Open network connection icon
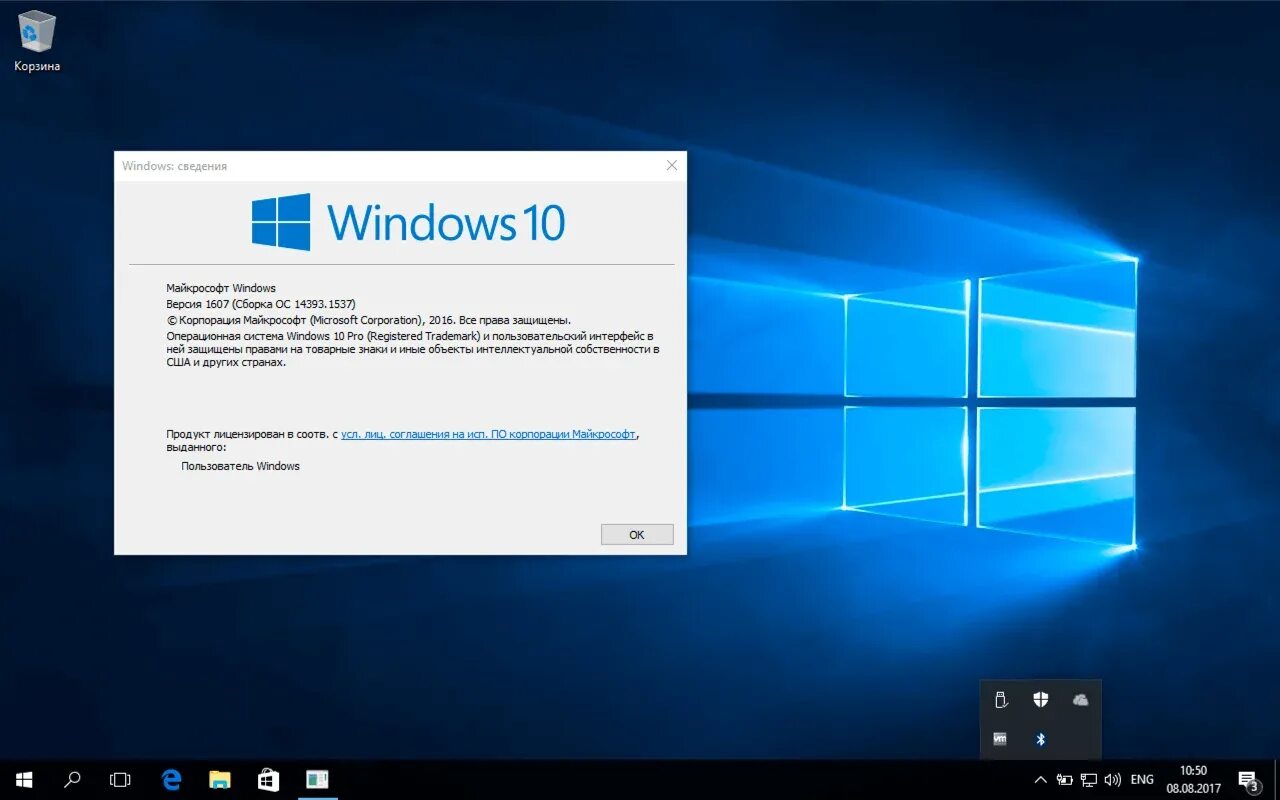The width and height of the screenshot is (1280, 800). coord(1089,779)
